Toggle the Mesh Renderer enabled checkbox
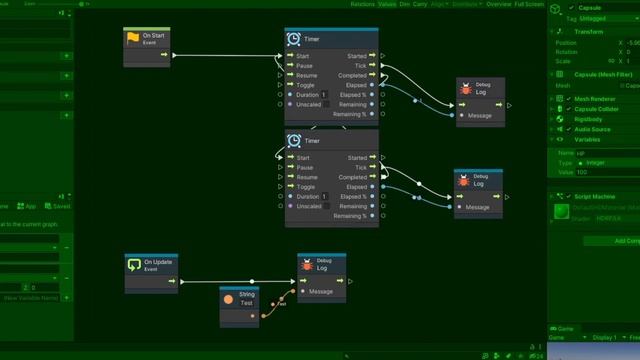This screenshot has width=640, height=360. click(569, 99)
